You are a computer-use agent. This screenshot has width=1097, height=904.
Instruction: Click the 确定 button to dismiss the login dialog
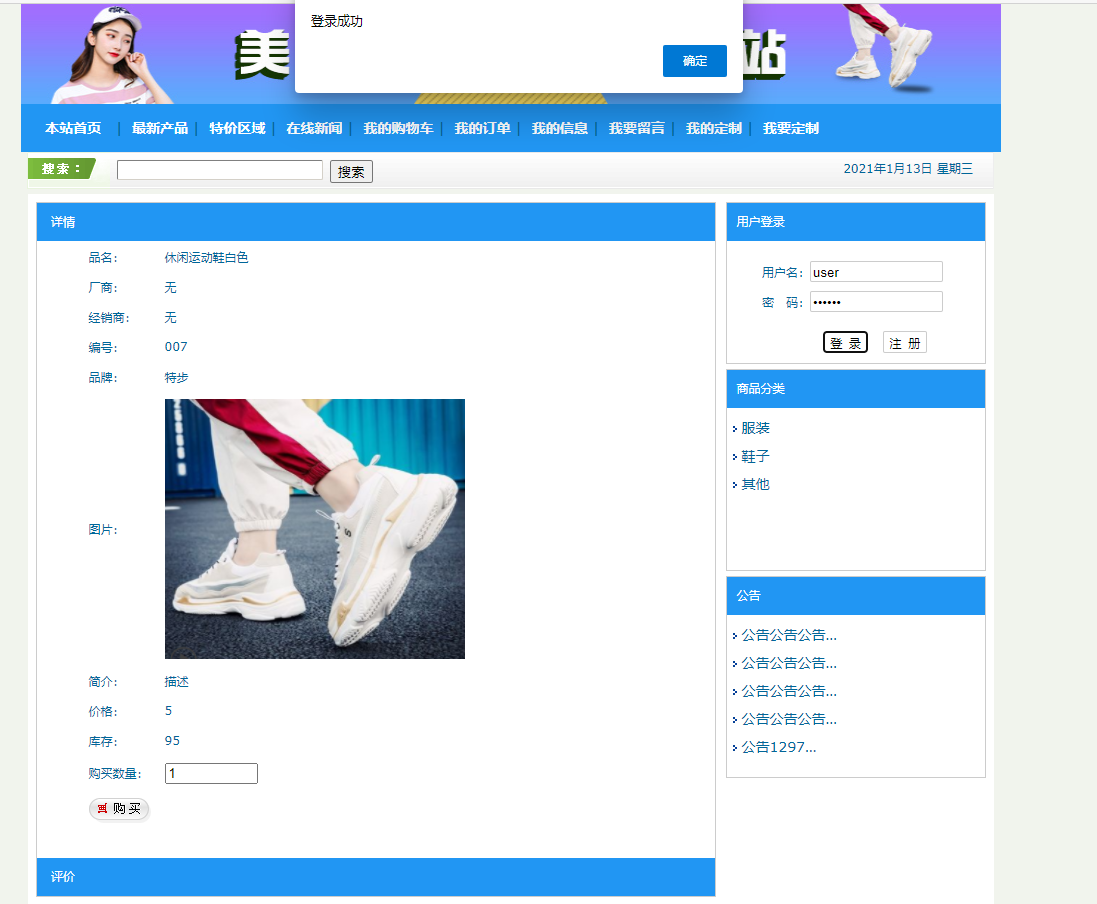[694, 60]
